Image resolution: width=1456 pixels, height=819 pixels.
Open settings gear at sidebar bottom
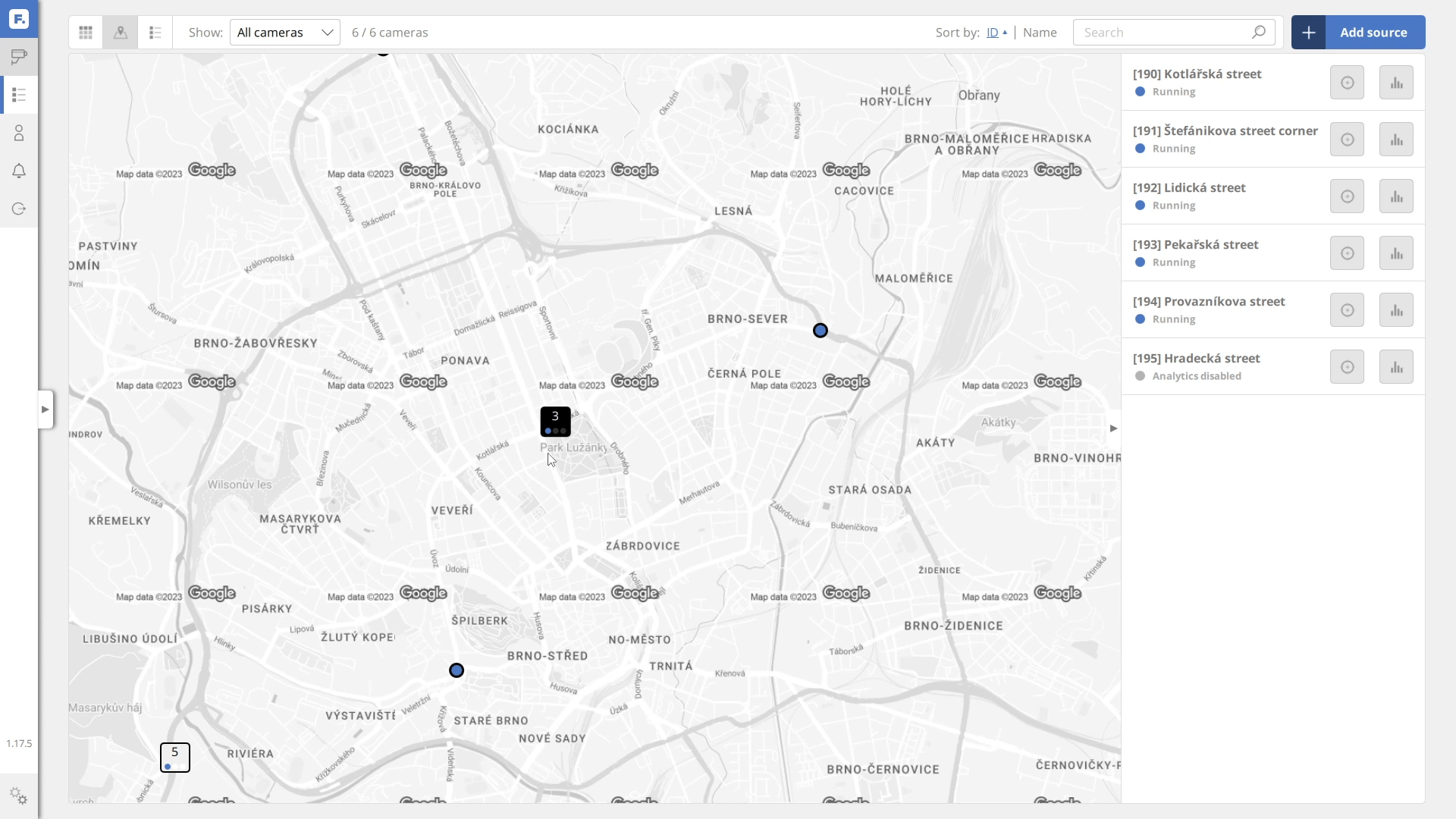(x=19, y=796)
